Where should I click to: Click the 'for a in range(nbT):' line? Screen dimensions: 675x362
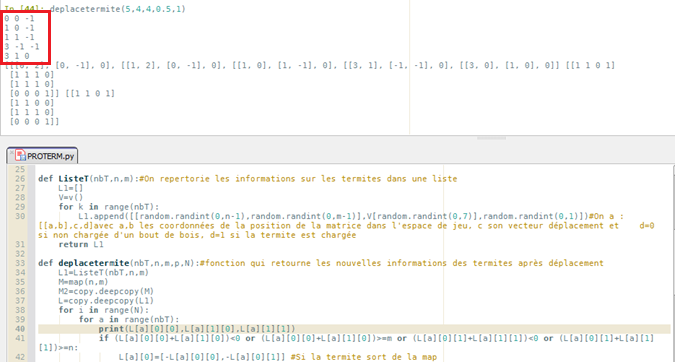point(129,319)
